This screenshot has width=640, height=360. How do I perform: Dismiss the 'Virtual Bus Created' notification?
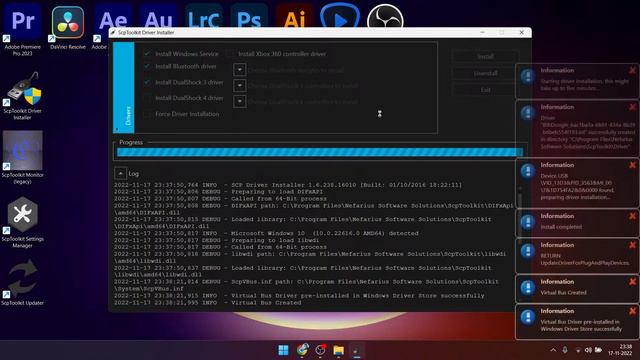click(632, 282)
